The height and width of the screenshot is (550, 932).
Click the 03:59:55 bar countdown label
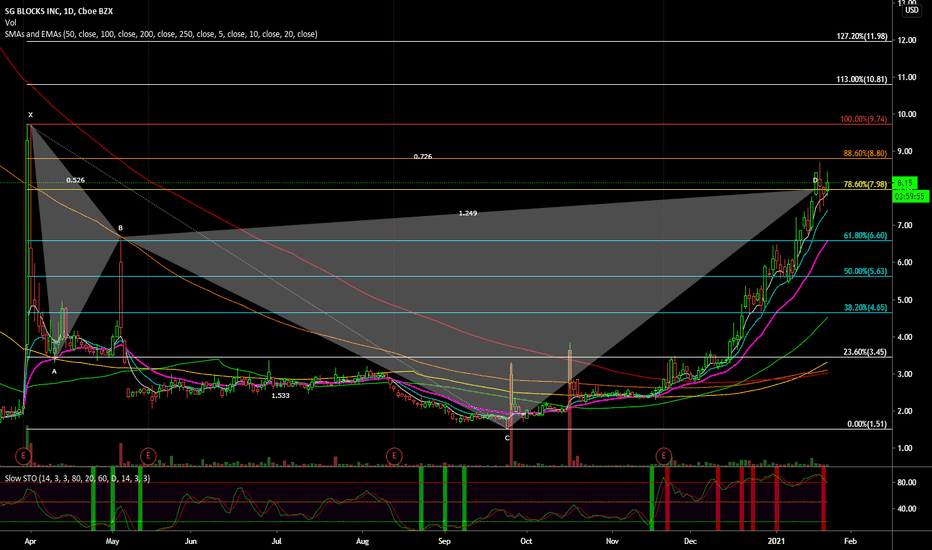pyautogui.click(x=912, y=196)
